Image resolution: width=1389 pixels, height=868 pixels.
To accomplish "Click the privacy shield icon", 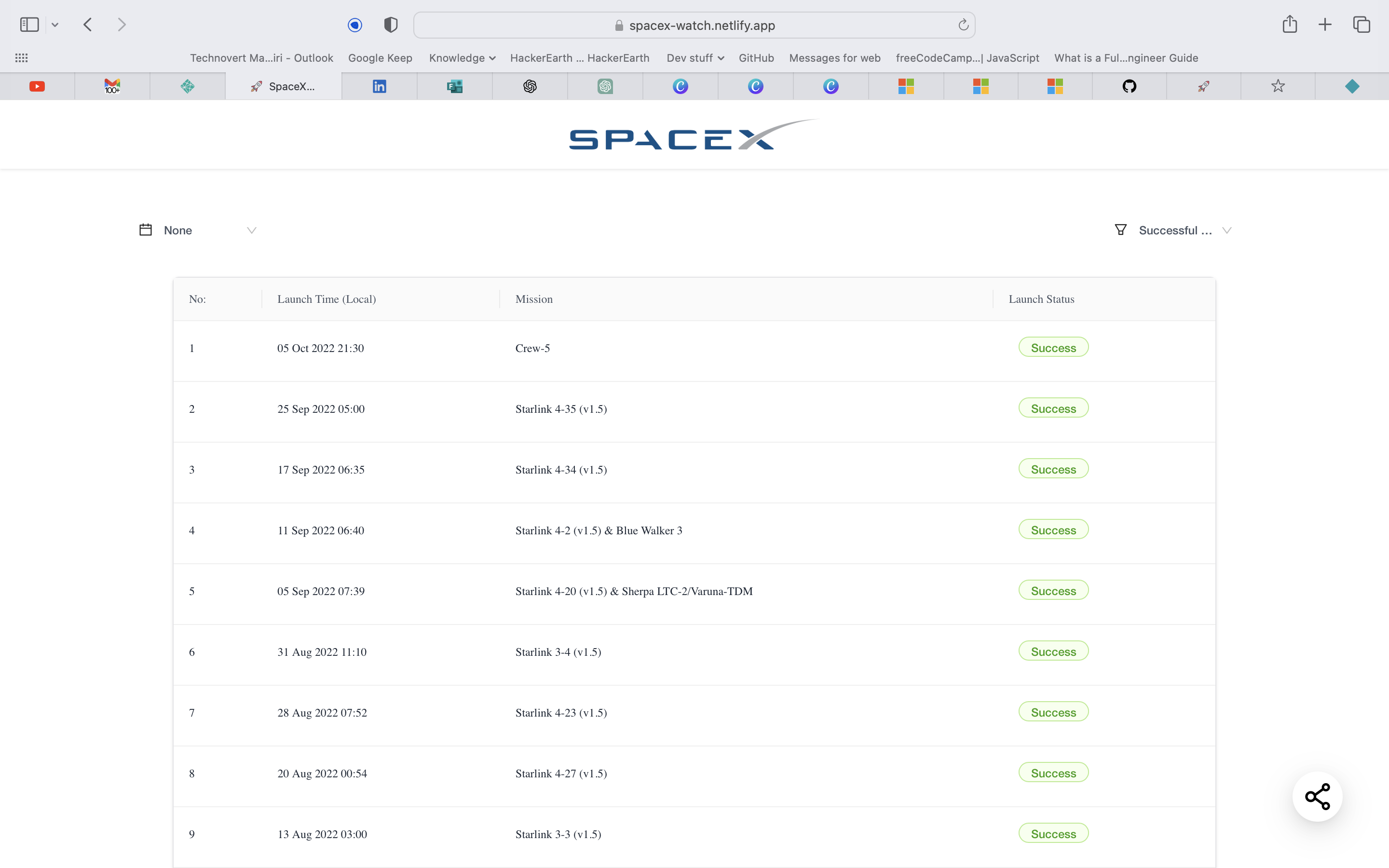I will tap(391, 25).
